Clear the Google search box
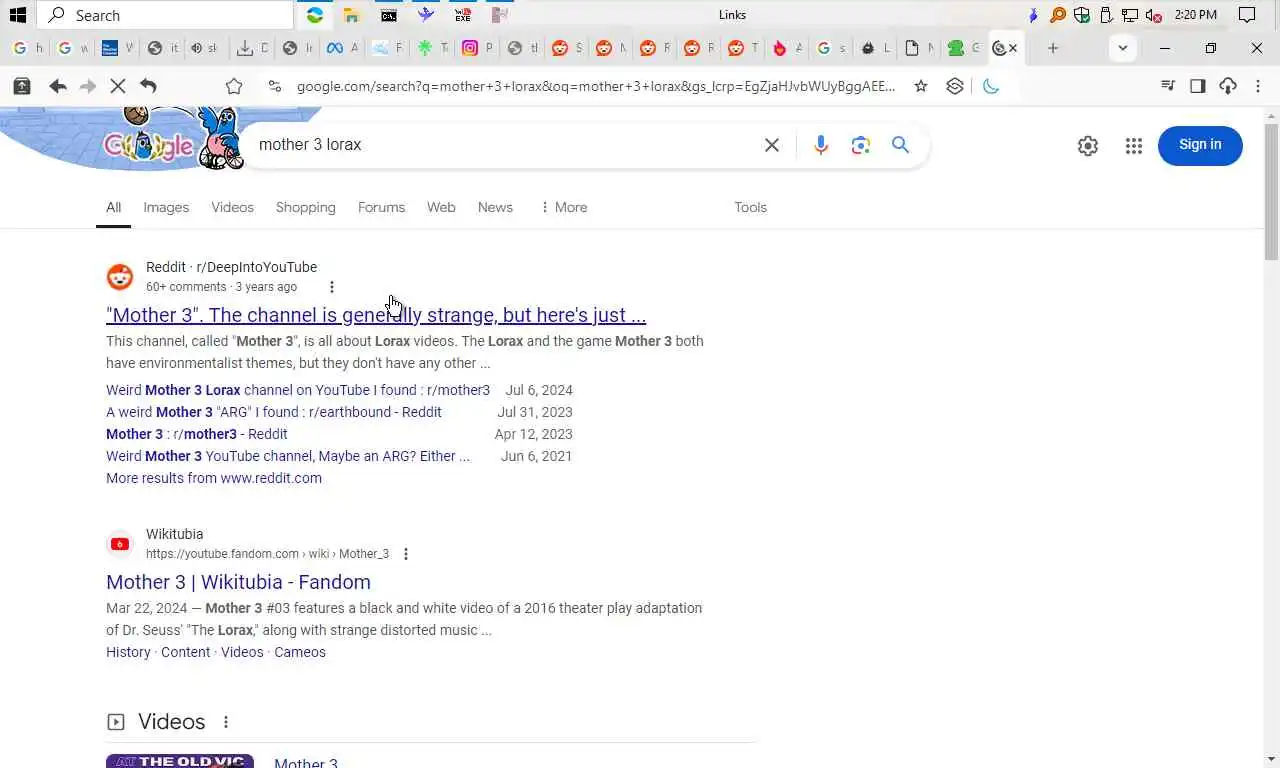This screenshot has width=1280, height=768. click(x=772, y=145)
